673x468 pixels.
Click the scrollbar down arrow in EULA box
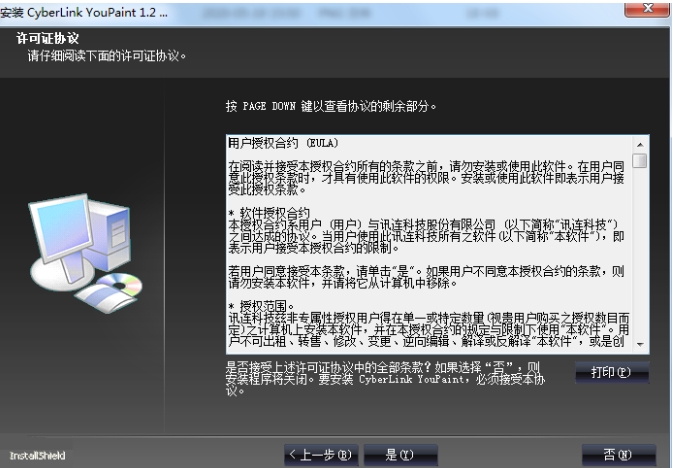640,344
